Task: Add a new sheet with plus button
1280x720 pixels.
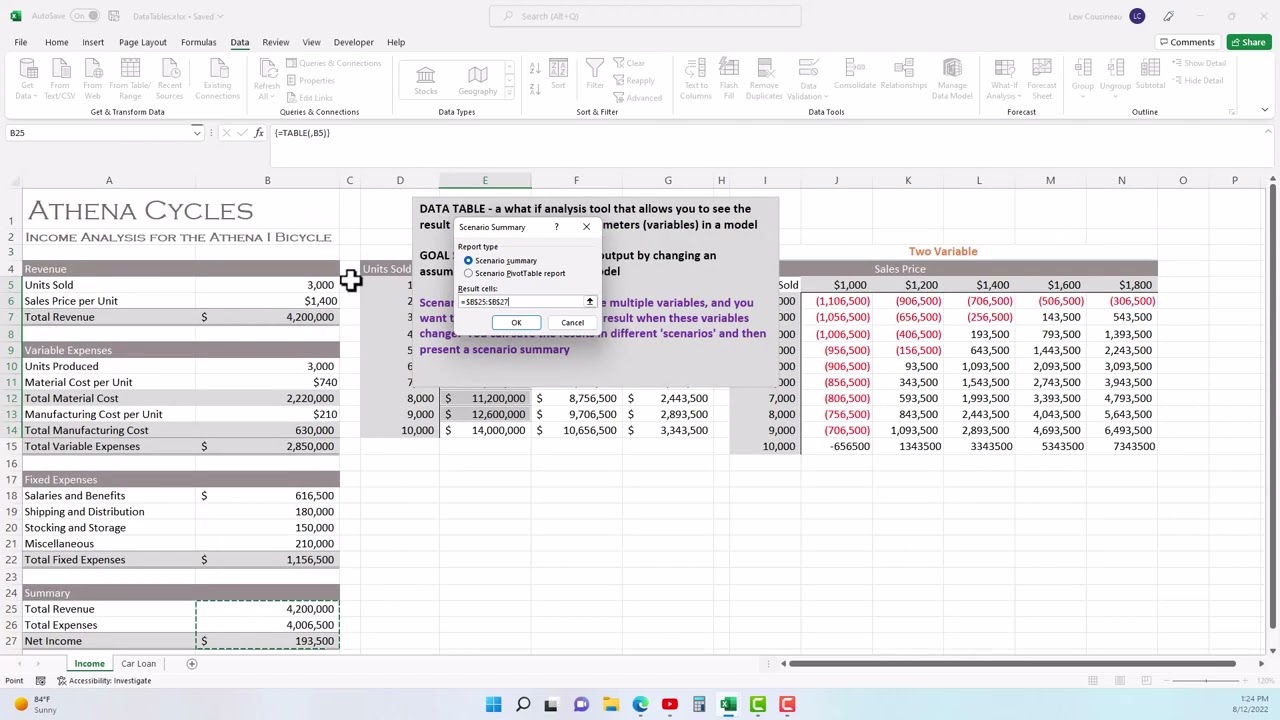Action: [191, 664]
